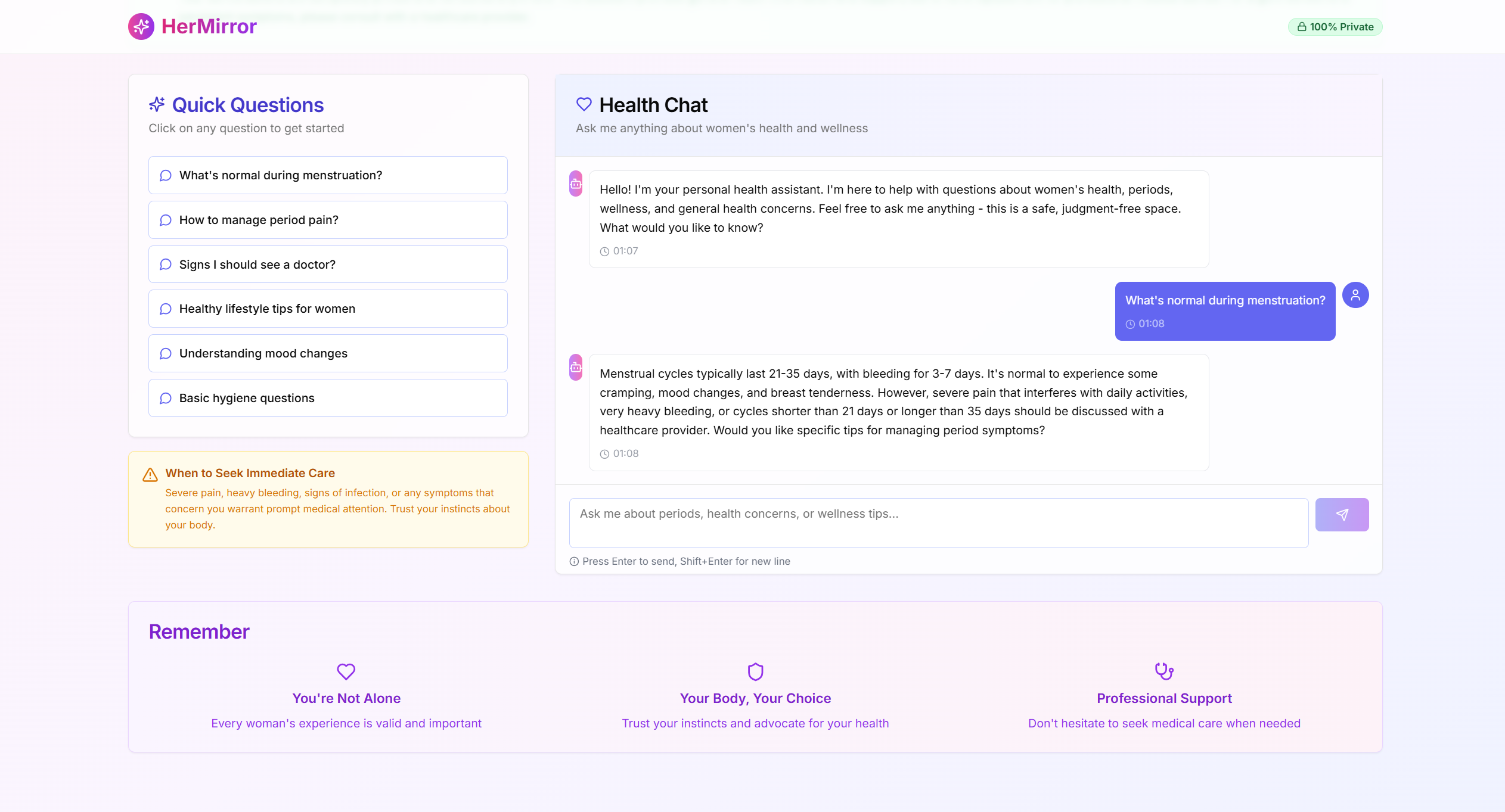1505x812 pixels.
Task: Click the sparkle icon beside Quick Questions
Action: (157, 105)
